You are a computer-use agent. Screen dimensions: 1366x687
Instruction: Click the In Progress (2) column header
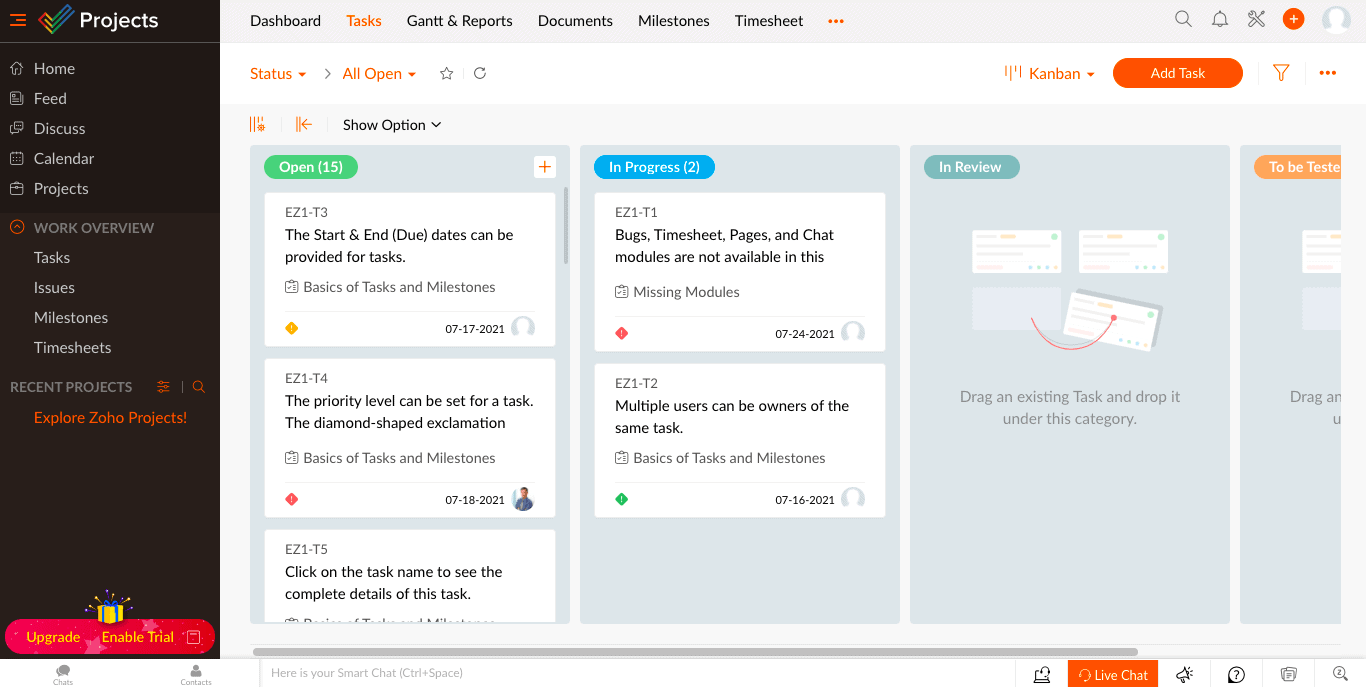pos(654,167)
